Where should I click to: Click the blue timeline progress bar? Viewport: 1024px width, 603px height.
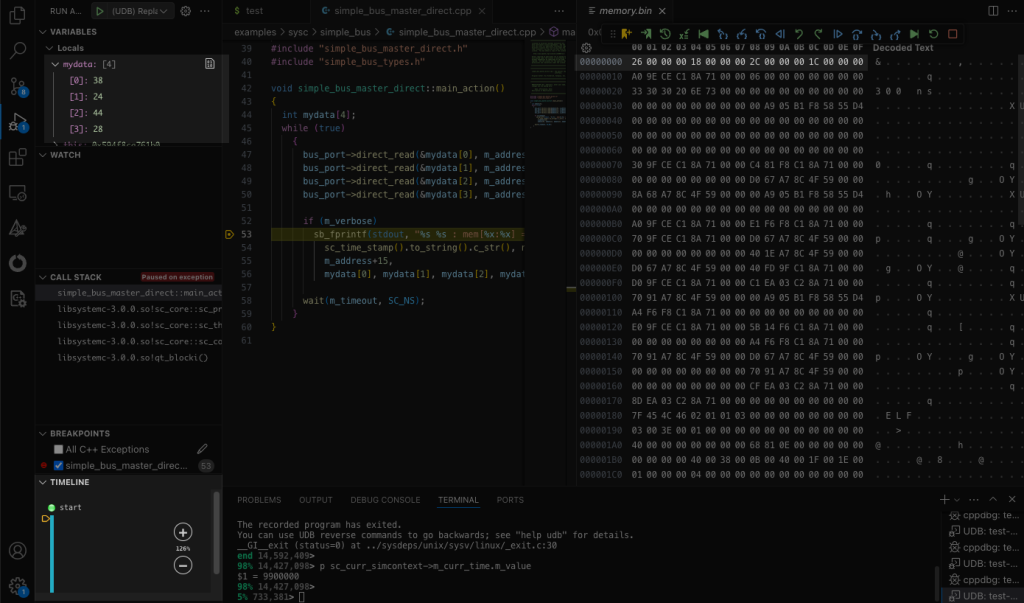(52, 553)
